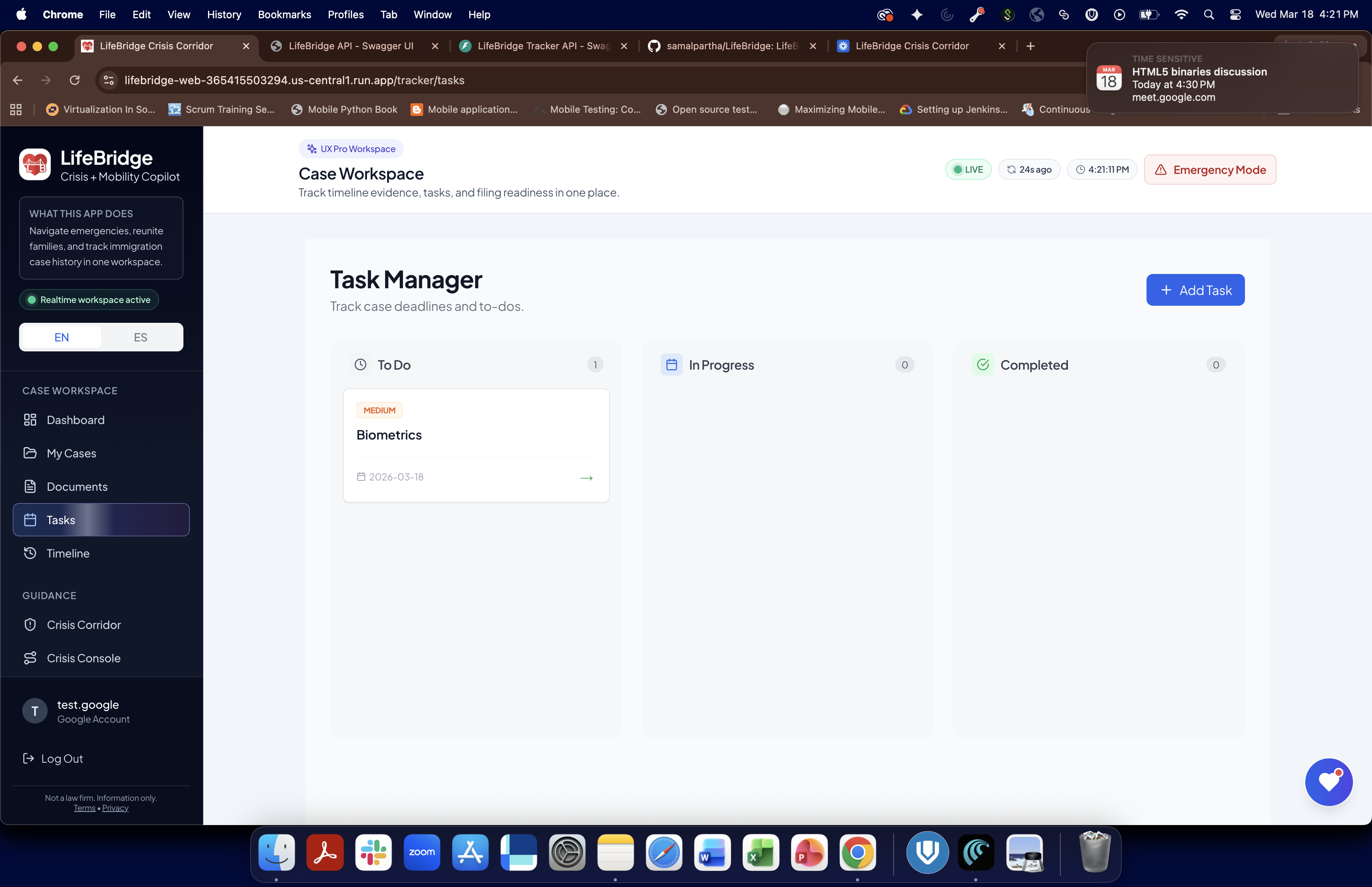Click the Crisis Corridor shield icon
Image resolution: width=1372 pixels, height=887 pixels.
(31, 625)
